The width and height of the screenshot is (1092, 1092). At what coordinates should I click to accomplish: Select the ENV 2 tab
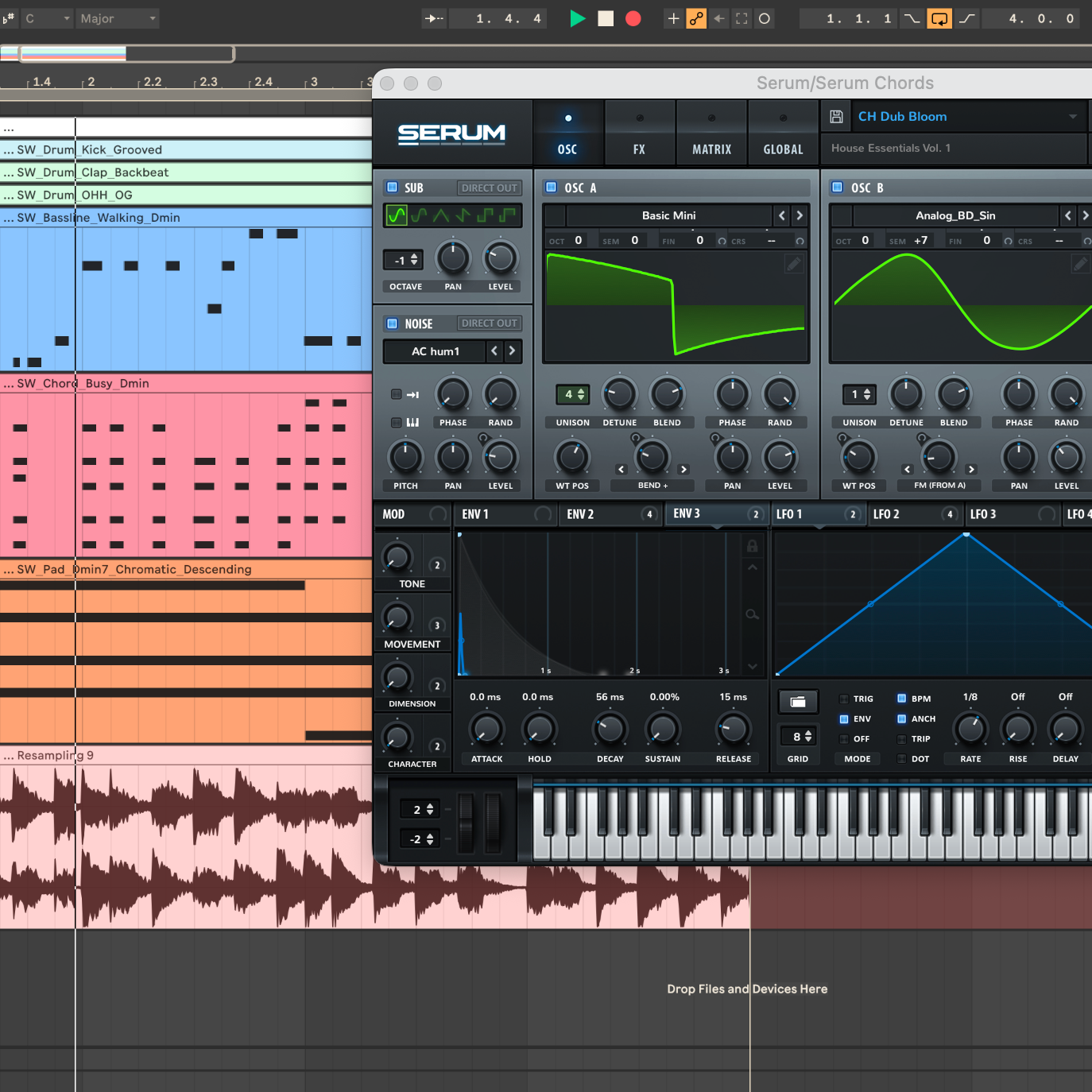click(x=580, y=514)
